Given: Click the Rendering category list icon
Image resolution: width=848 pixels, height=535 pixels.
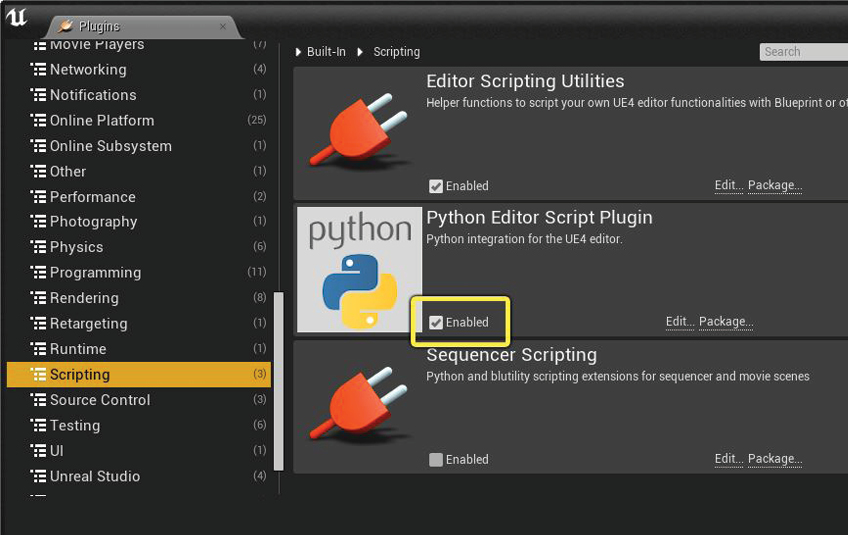Looking at the screenshot, I should coord(38,298).
